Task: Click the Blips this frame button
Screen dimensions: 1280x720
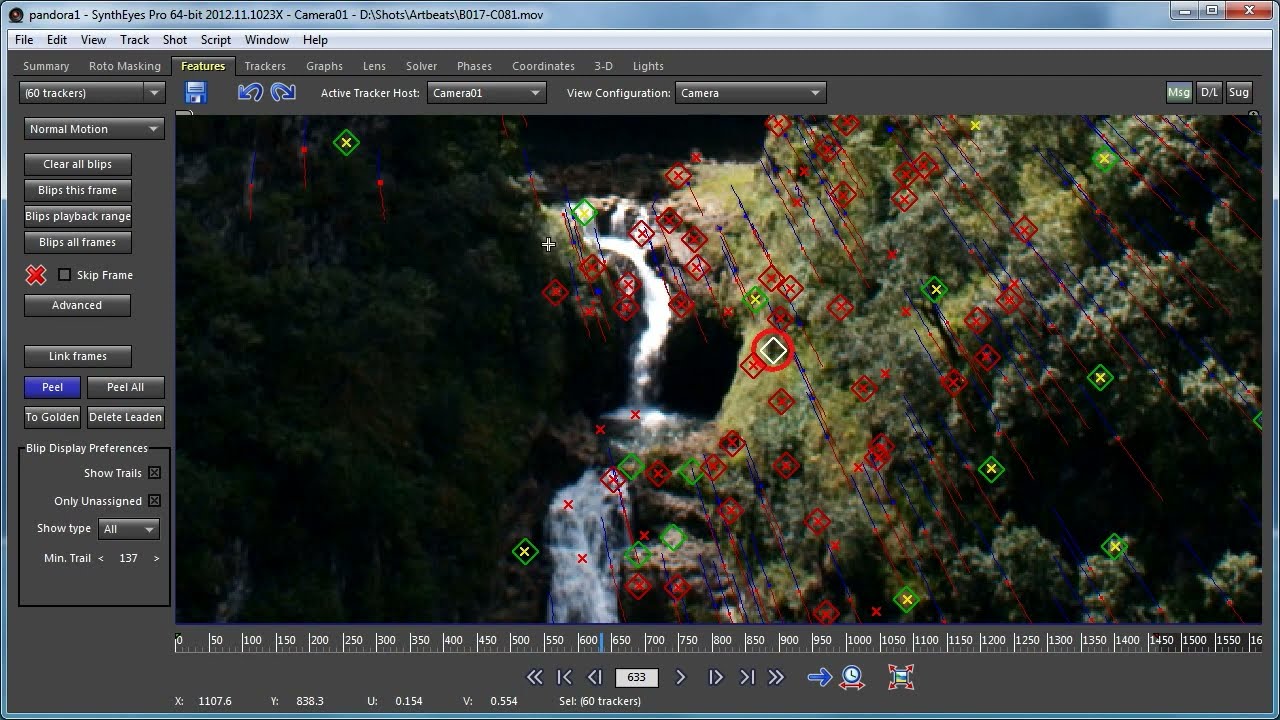Action: pyautogui.click(x=77, y=190)
